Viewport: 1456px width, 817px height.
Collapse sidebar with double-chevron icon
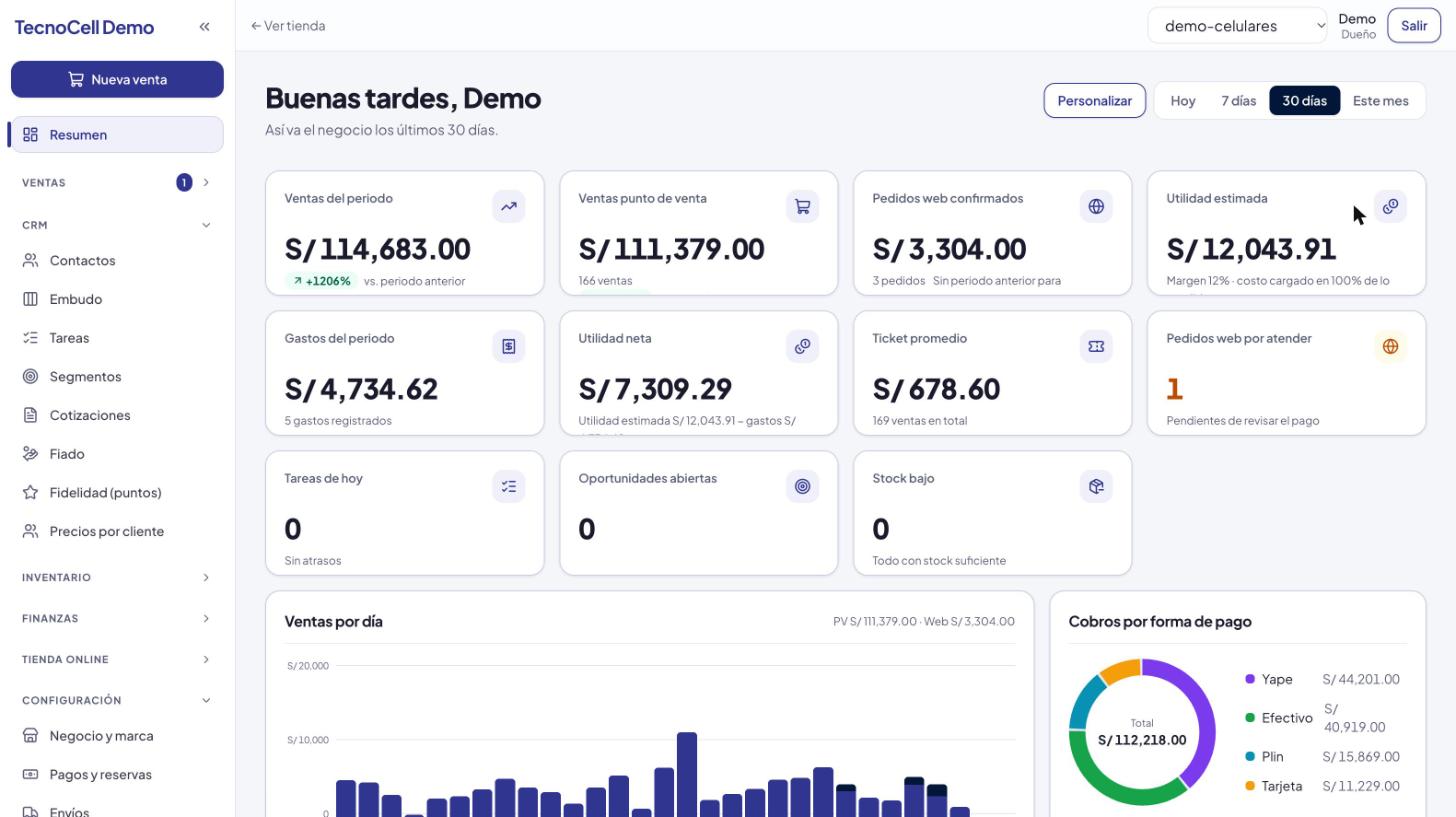(204, 27)
